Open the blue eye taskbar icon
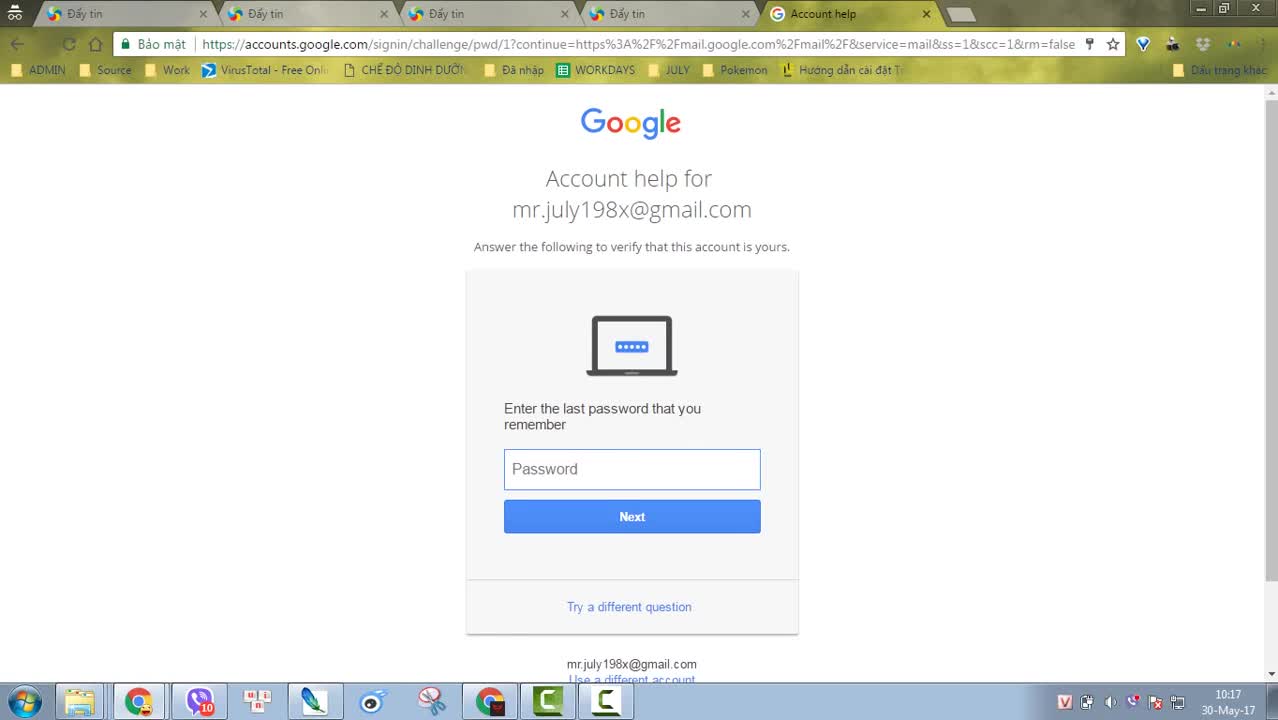The height and width of the screenshot is (720, 1278). [x=373, y=702]
